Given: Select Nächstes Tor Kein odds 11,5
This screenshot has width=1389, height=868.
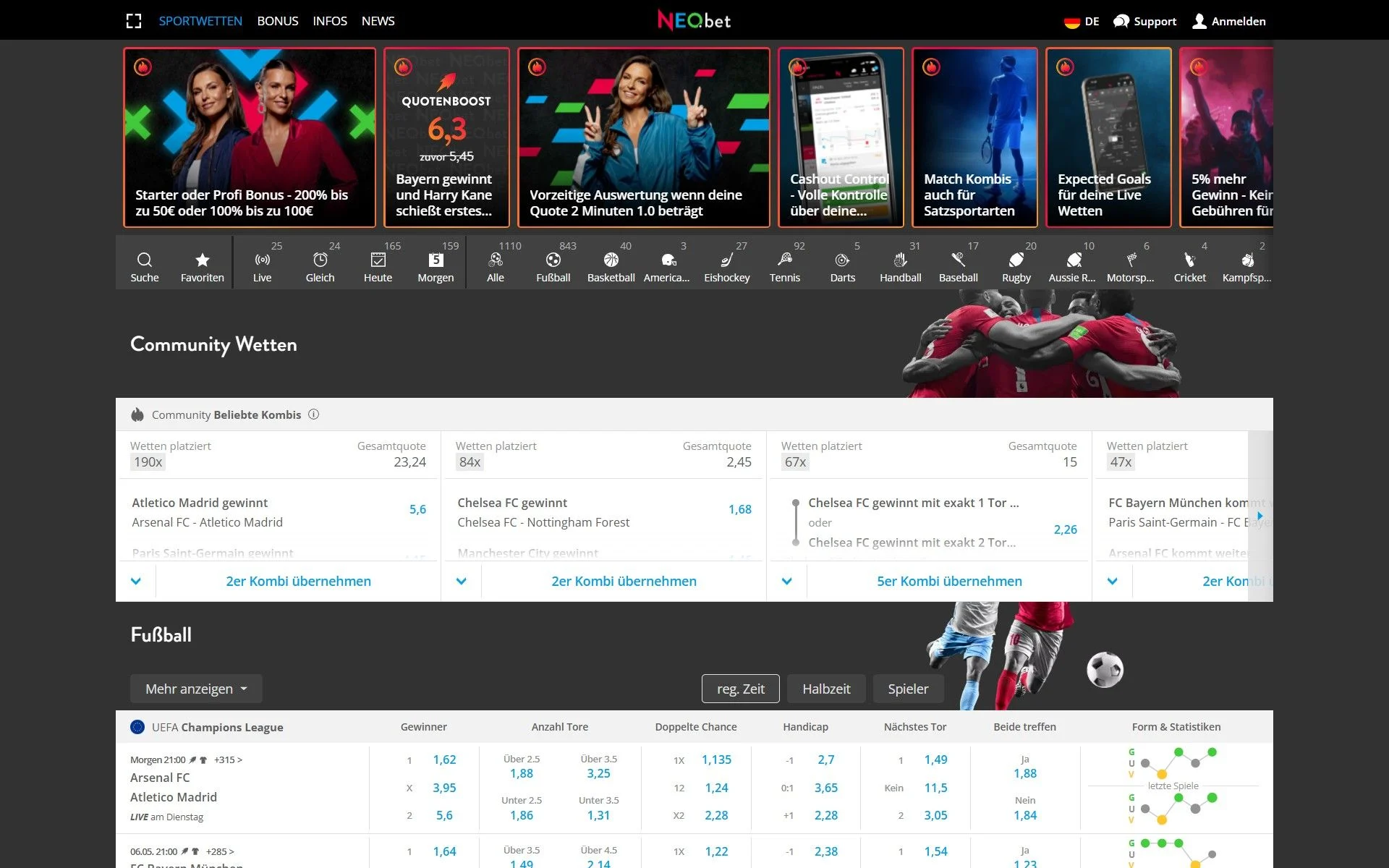Looking at the screenshot, I should [x=935, y=788].
